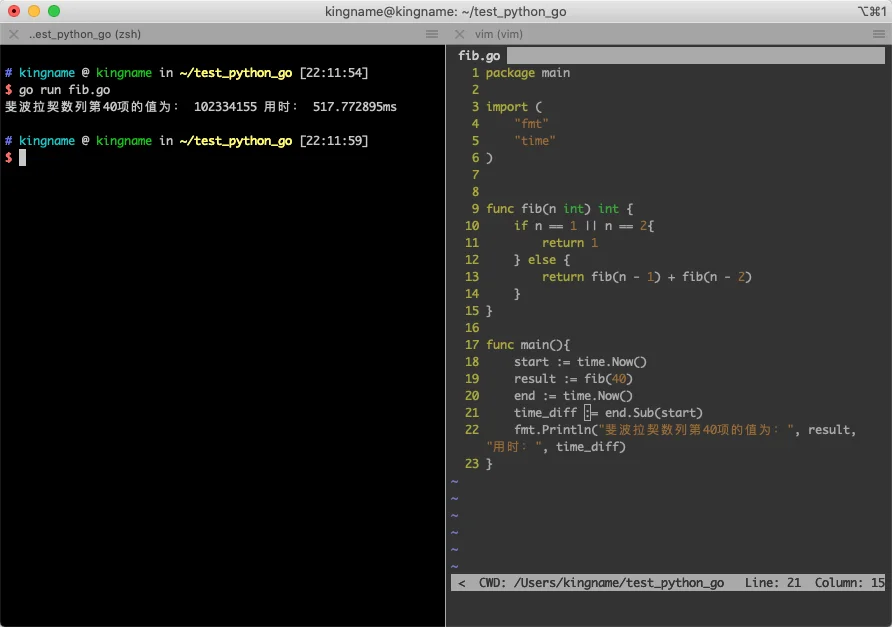Click the window title 'kingname@kingname: ~/test_python_go'

(x=445, y=11)
